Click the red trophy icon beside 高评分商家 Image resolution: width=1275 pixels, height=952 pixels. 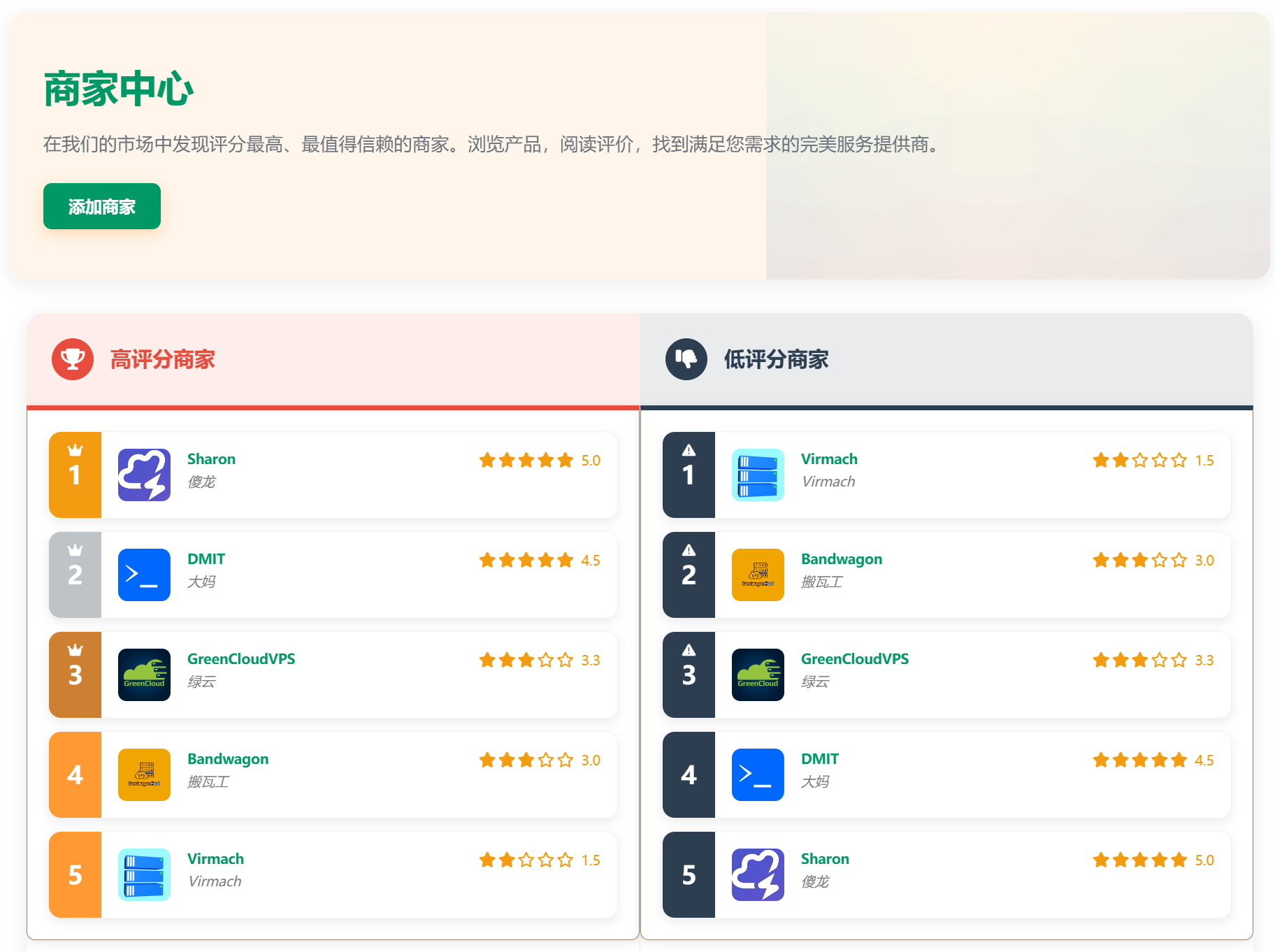click(x=73, y=359)
